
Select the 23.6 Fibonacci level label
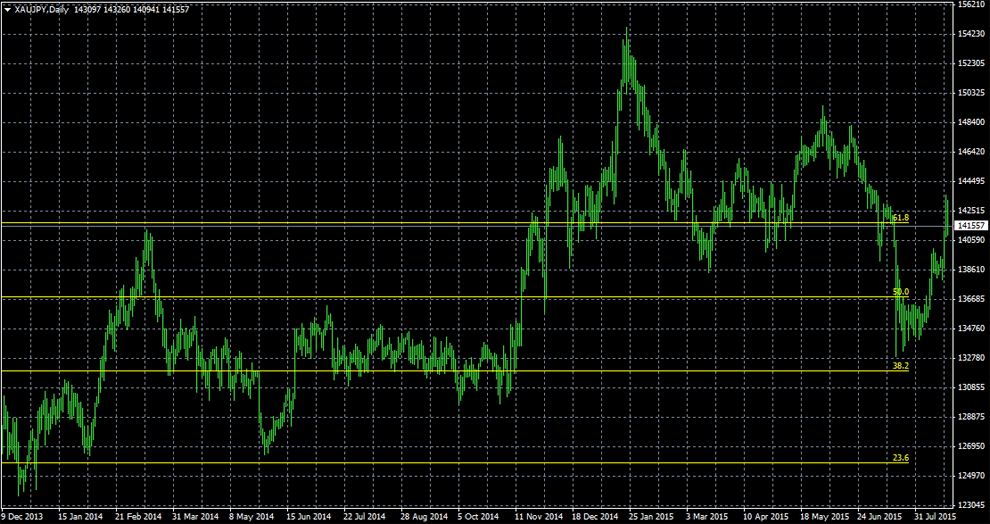pyautogui.click(x=900, y=458)
